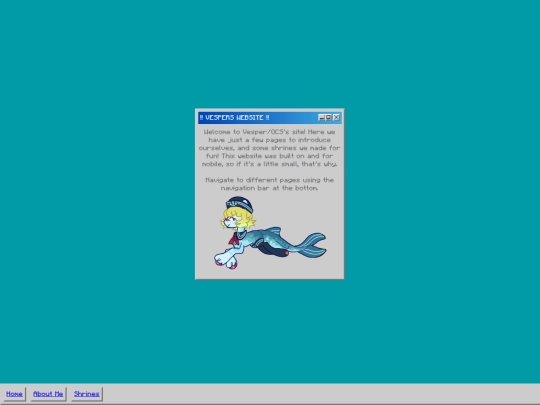Go to the About Me page
Viewport: 540px width, 405px height.
pos(48,394)
